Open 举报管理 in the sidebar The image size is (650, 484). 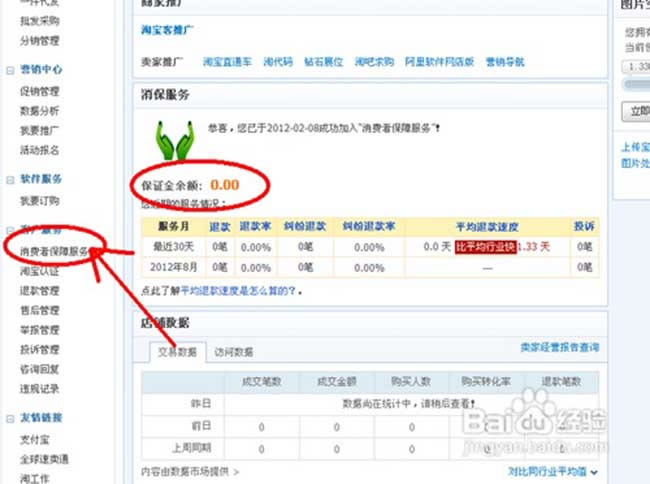tap(40, 330)
